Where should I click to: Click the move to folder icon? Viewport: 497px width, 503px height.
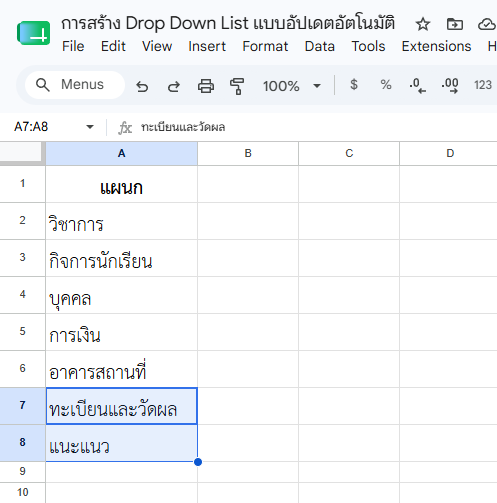pyautogui.click(x=455, y=24)
